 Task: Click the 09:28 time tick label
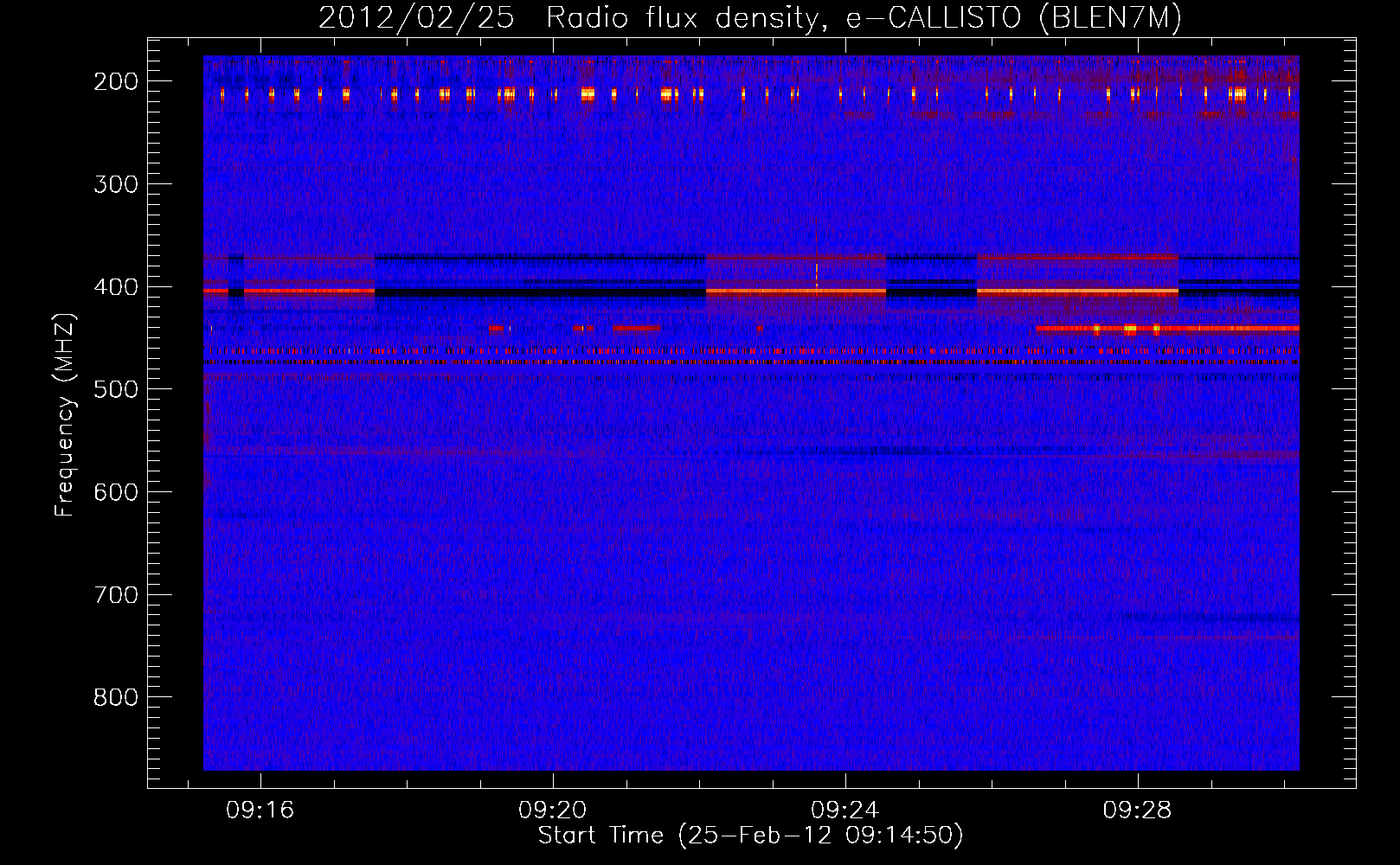[x=1138, y=810]
